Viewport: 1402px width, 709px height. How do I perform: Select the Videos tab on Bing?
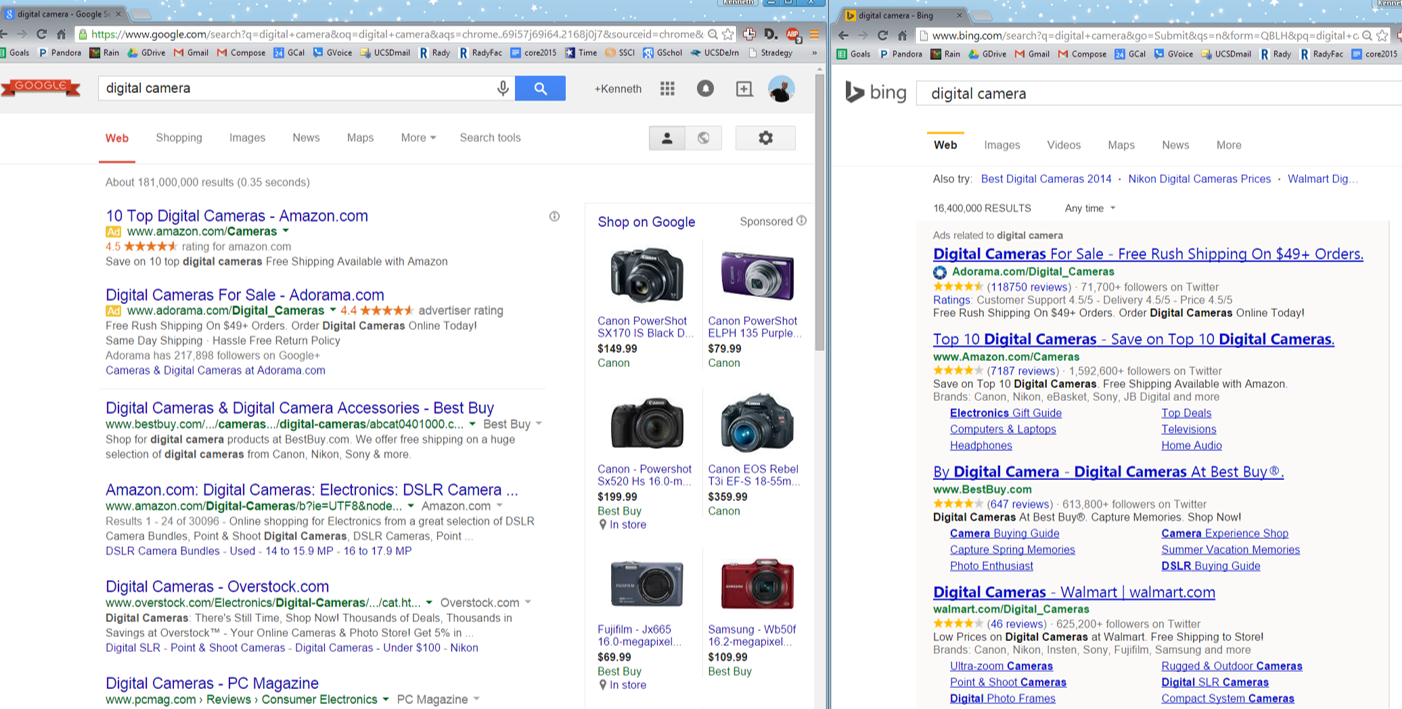pyautogui.click(x=1063, y=145)
